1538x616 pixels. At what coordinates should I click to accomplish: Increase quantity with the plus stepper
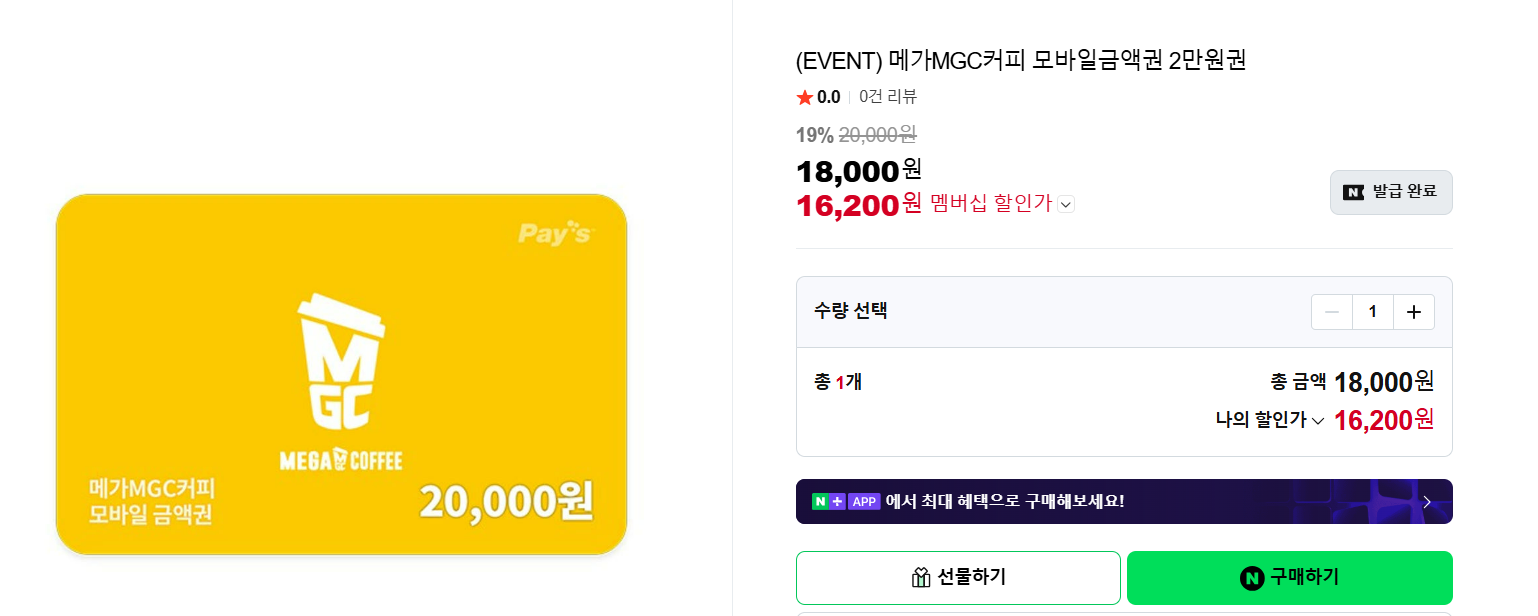[1413, 311]
